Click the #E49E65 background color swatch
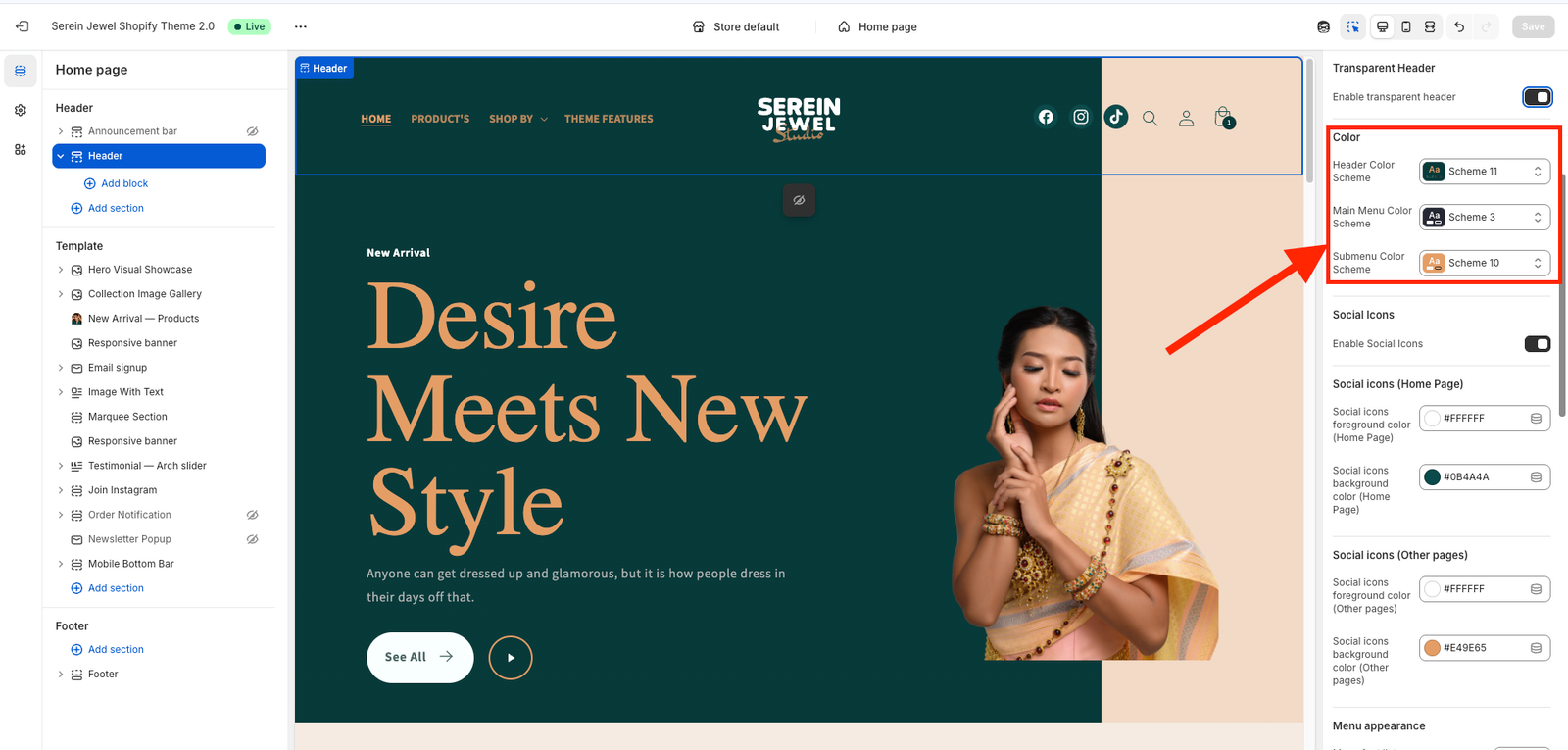This screenshot has width=1568, height=750. coord(1432,648)
